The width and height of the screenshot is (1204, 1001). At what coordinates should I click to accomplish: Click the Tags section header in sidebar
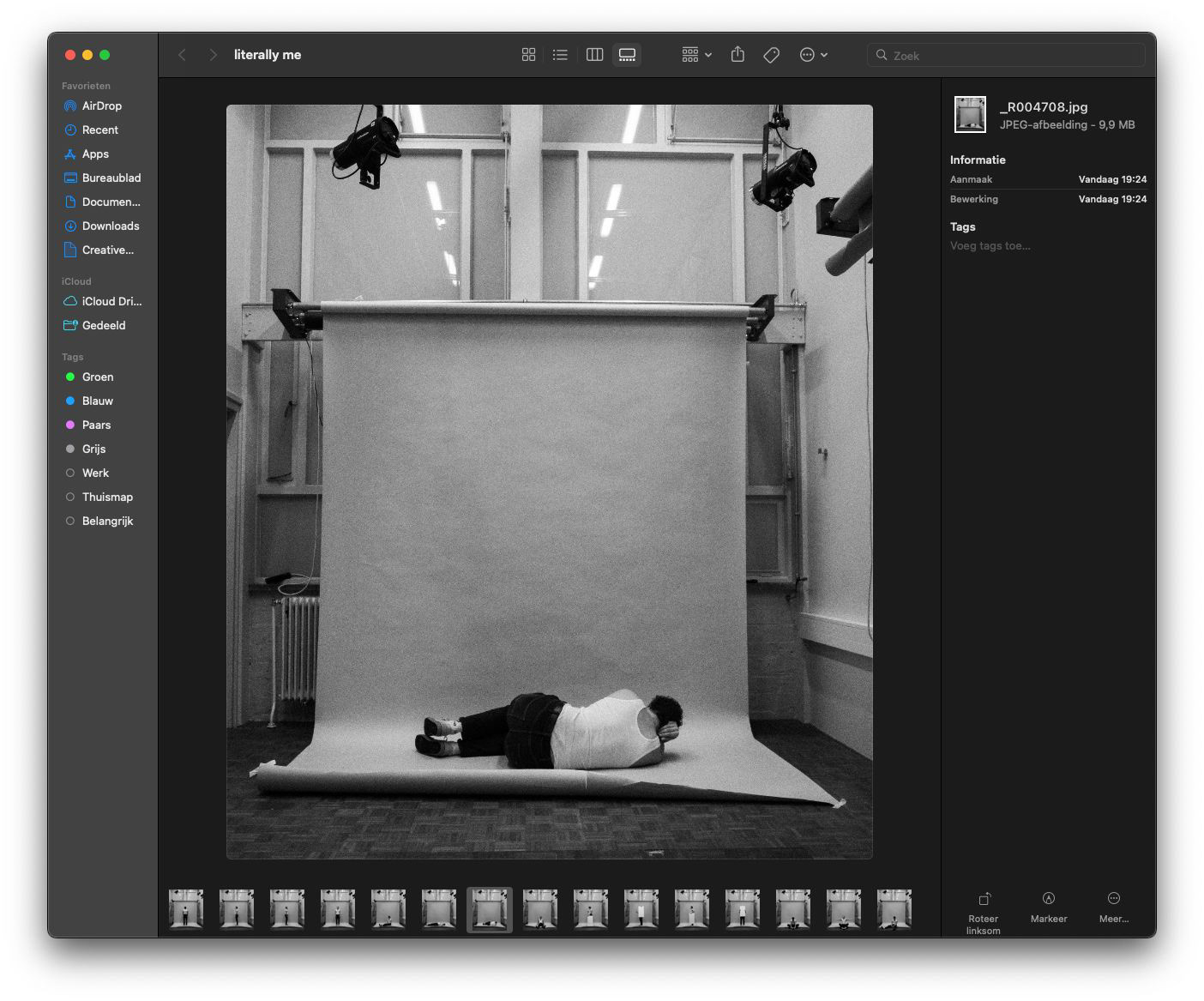click(x=73, y=357)
